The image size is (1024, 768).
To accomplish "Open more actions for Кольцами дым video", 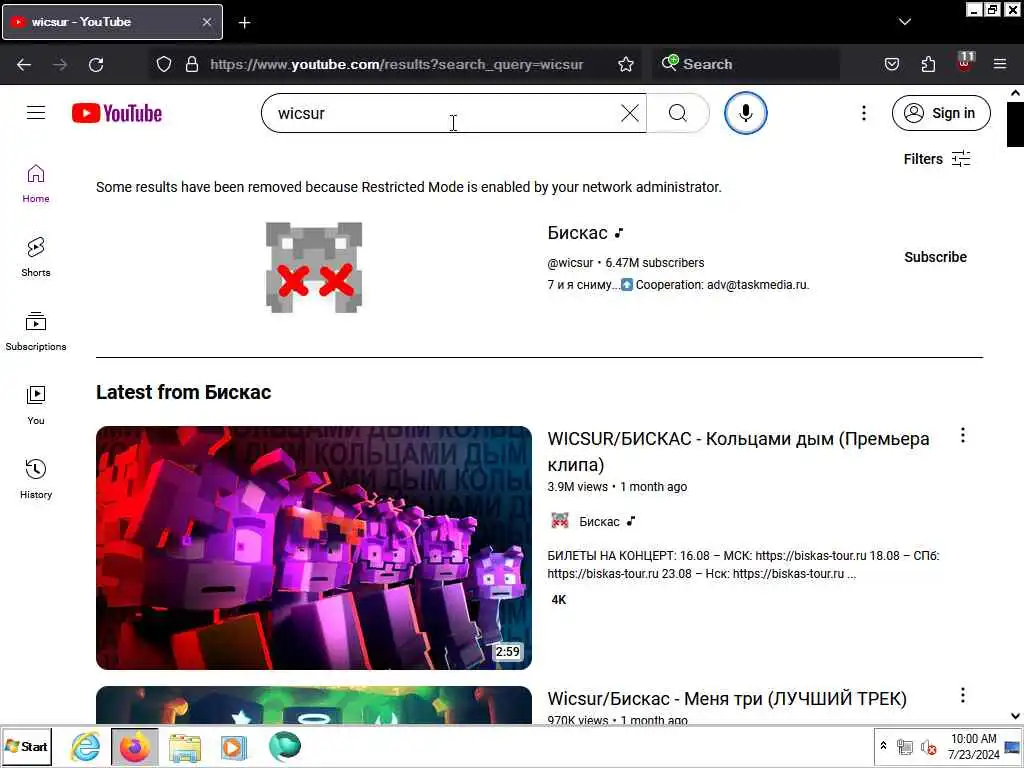I will coord(963,436).
